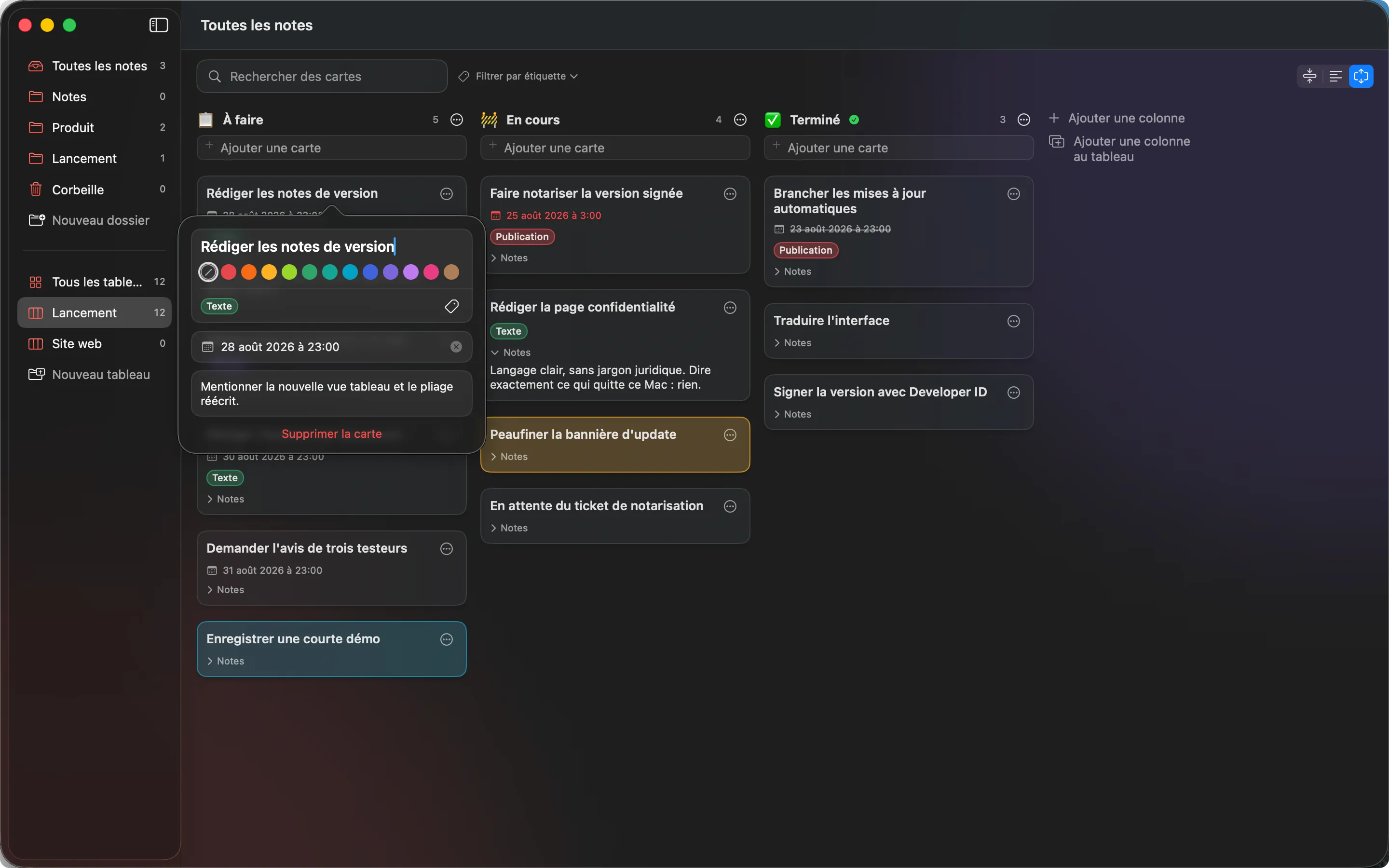Click the highlighted blue view mode icon
This screenshot has width=1389, height=868.
point(1362,76)
